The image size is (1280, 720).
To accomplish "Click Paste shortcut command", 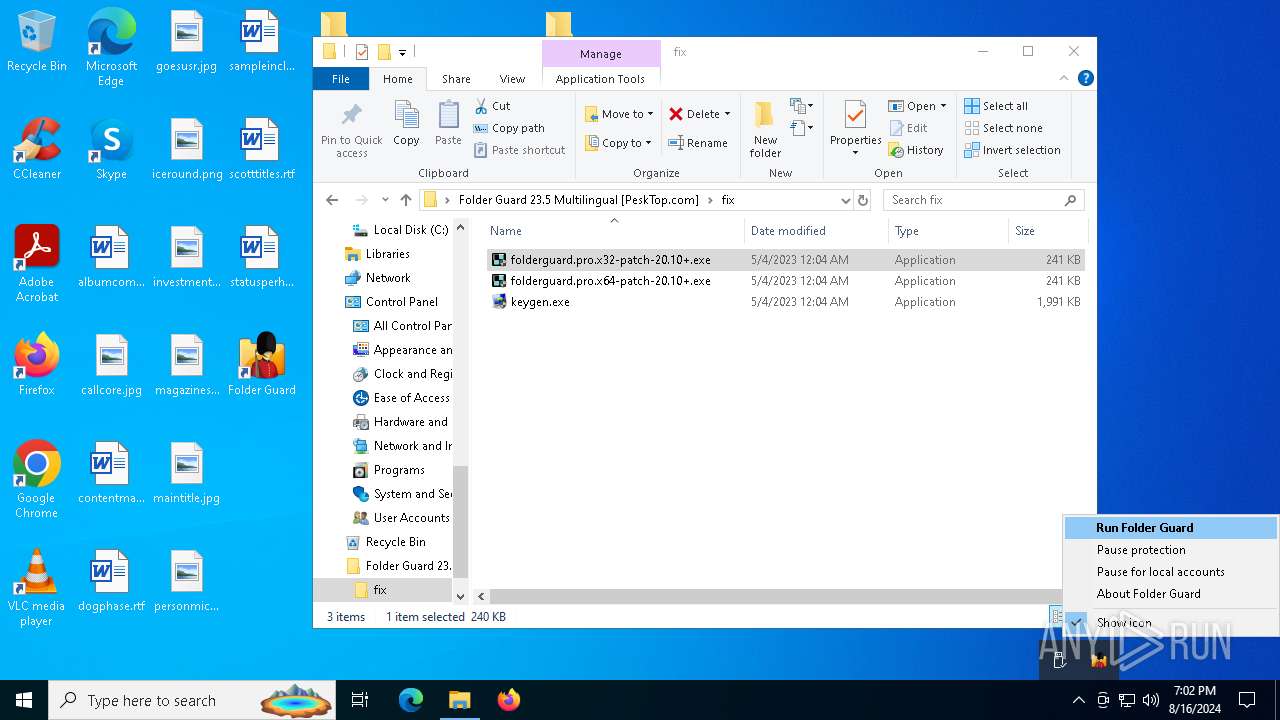I will click(519, 150).
